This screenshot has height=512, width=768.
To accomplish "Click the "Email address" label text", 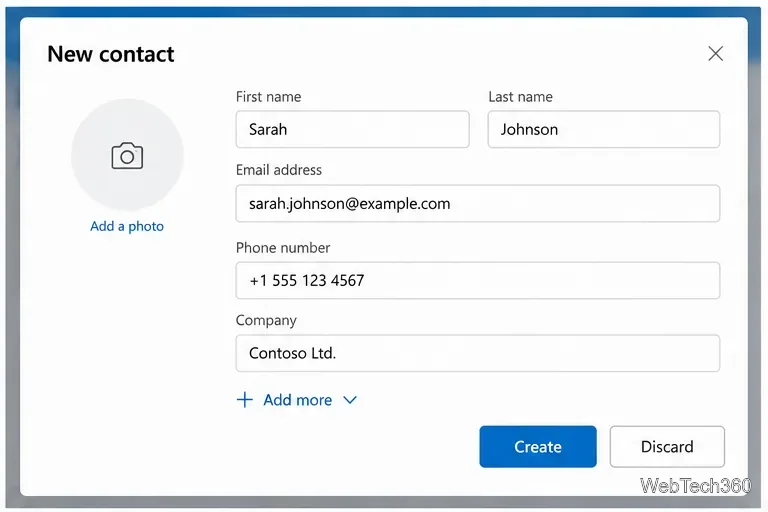I will [x=279, y=170].
